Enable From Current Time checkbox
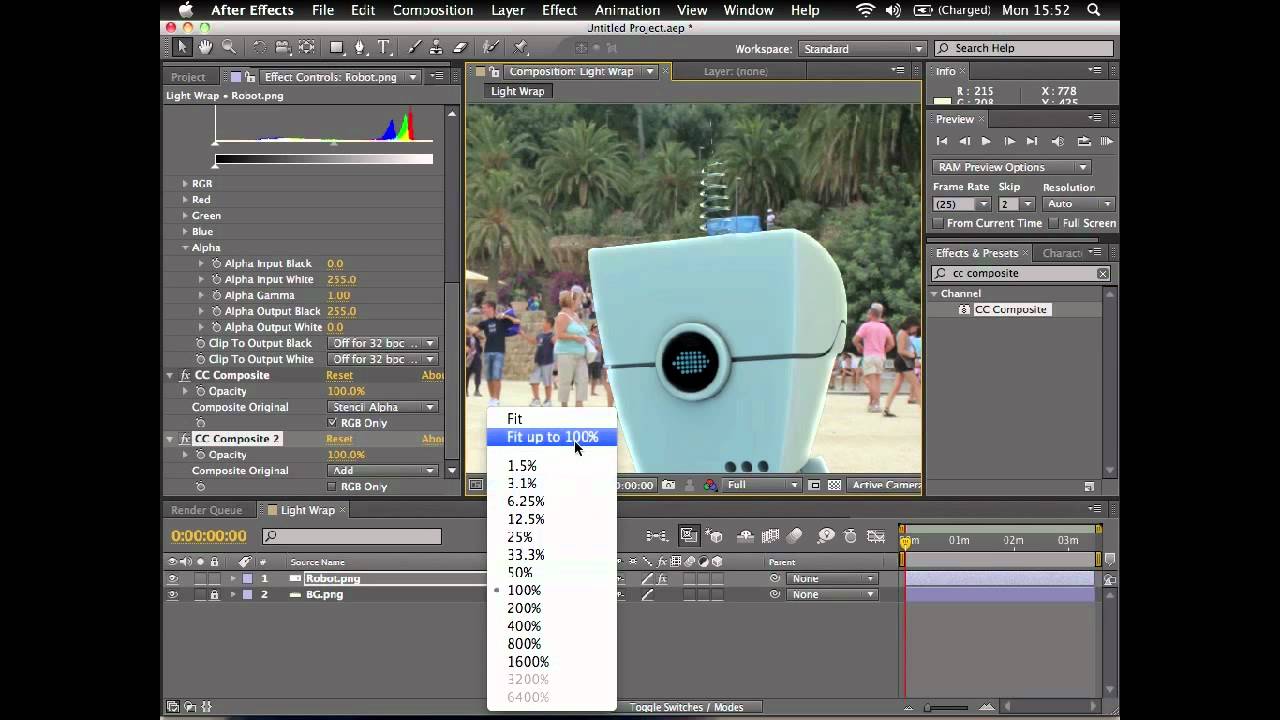The image size is (1280, 720). click(938, 223)
